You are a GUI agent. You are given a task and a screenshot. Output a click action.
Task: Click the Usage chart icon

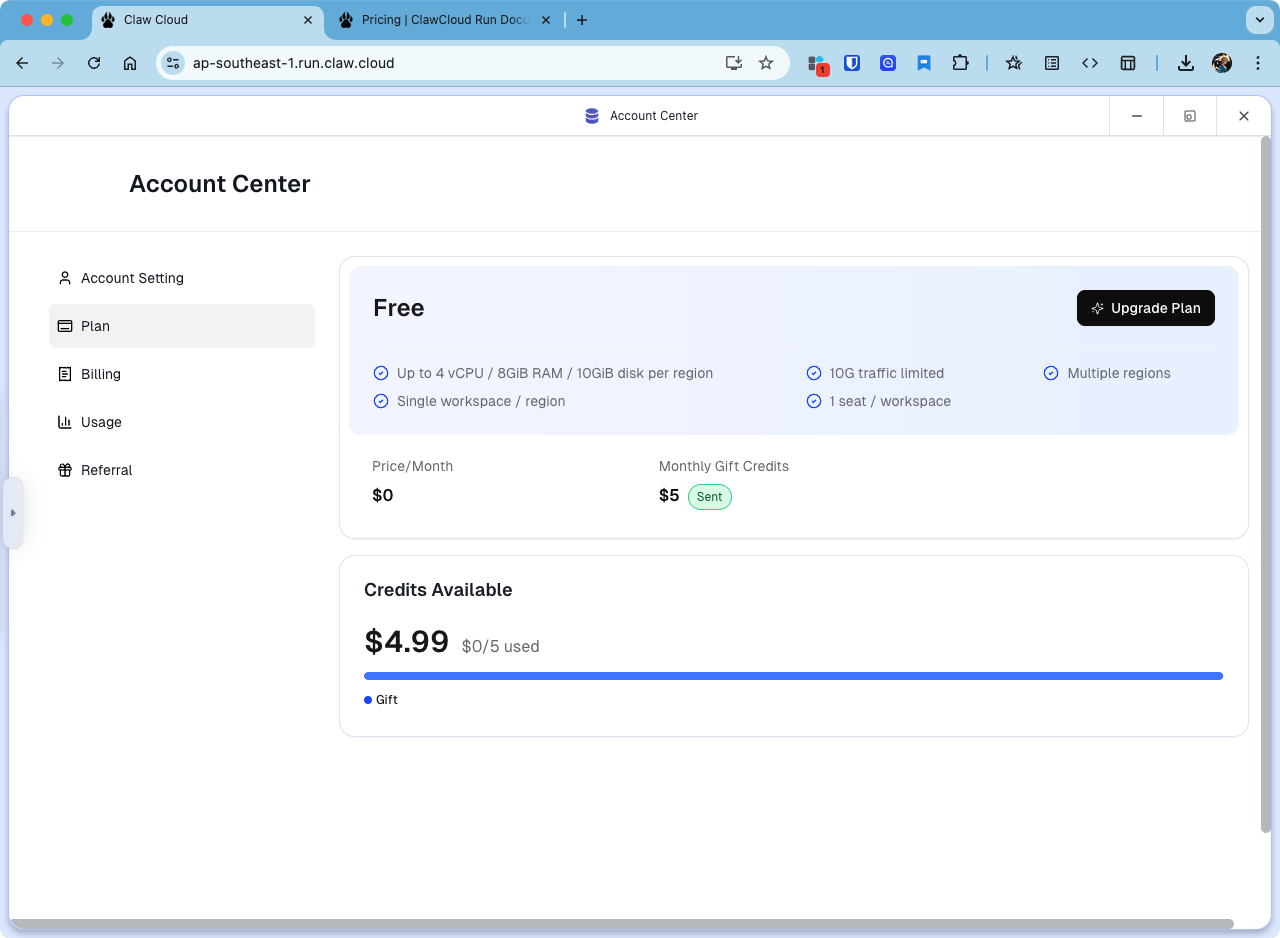click(65, 422)
